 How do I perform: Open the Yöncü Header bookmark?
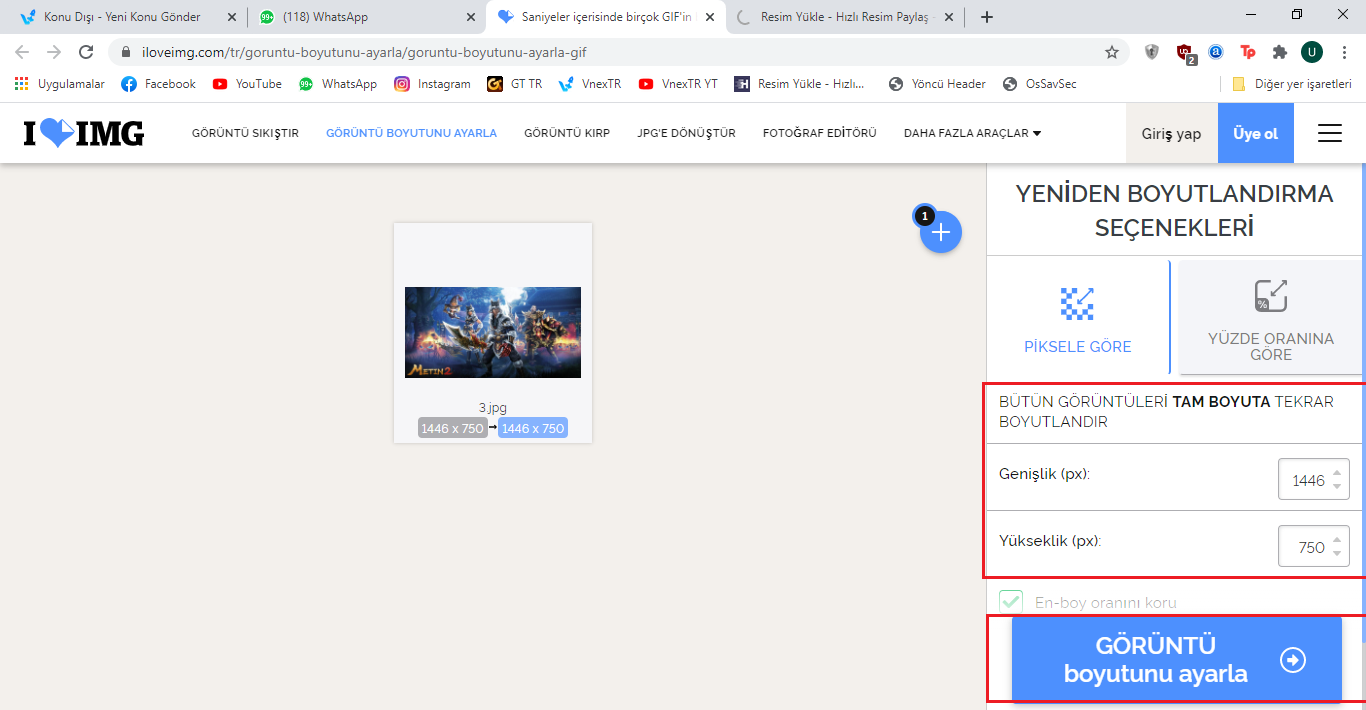[x=937, y=84]
